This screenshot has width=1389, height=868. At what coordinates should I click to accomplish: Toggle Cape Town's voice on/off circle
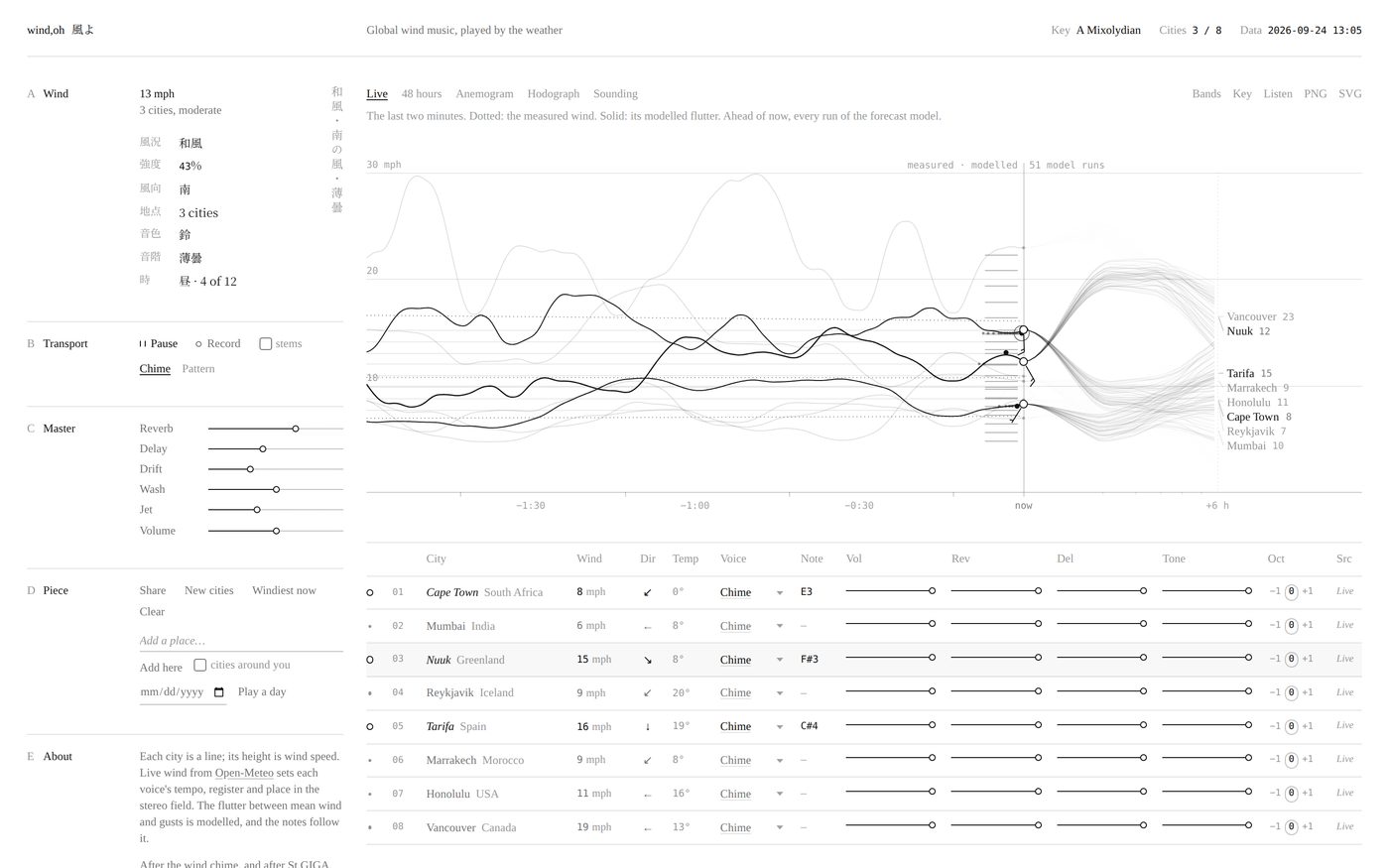click(x=370, y=592)
